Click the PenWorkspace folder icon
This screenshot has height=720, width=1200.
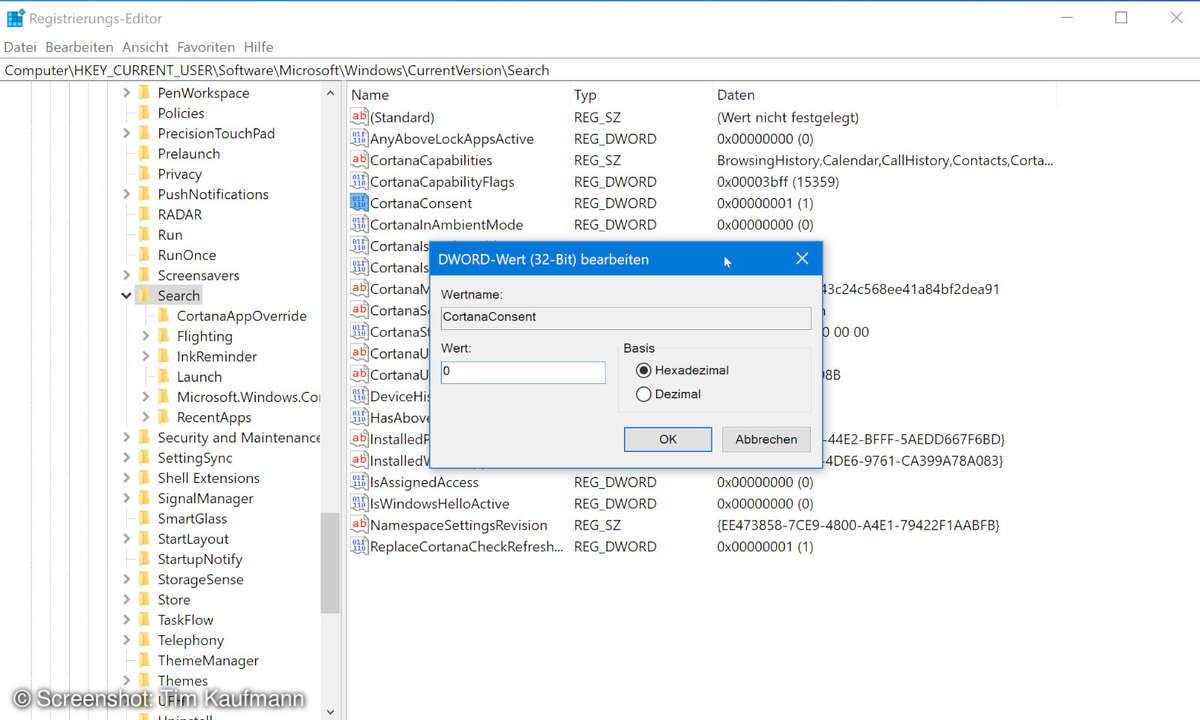pyautogui.click(x=145, y=92)
